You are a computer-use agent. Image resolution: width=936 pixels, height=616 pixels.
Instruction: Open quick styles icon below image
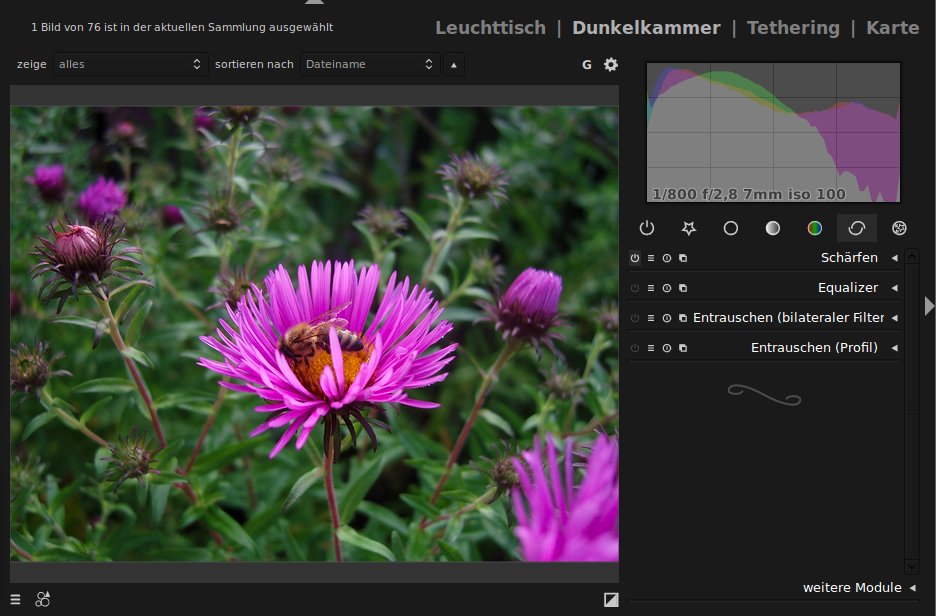click(x=42, y=599)
